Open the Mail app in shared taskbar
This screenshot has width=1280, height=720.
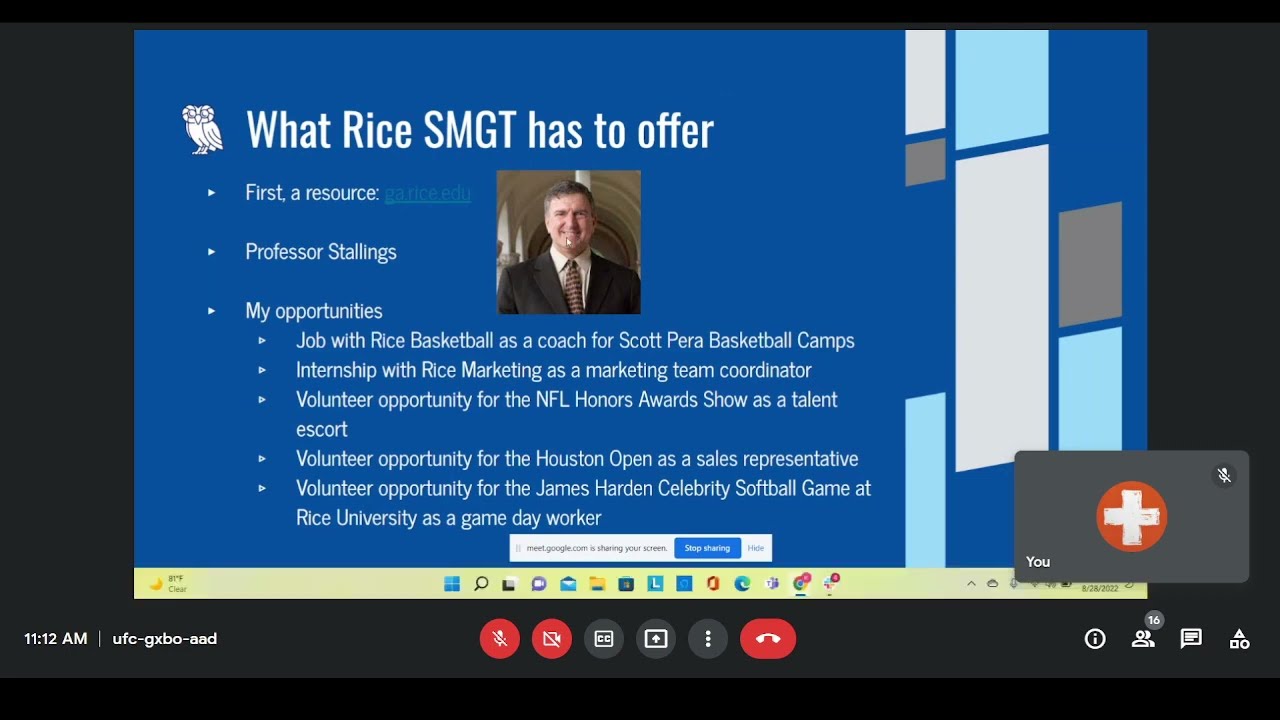pos(568,584)
